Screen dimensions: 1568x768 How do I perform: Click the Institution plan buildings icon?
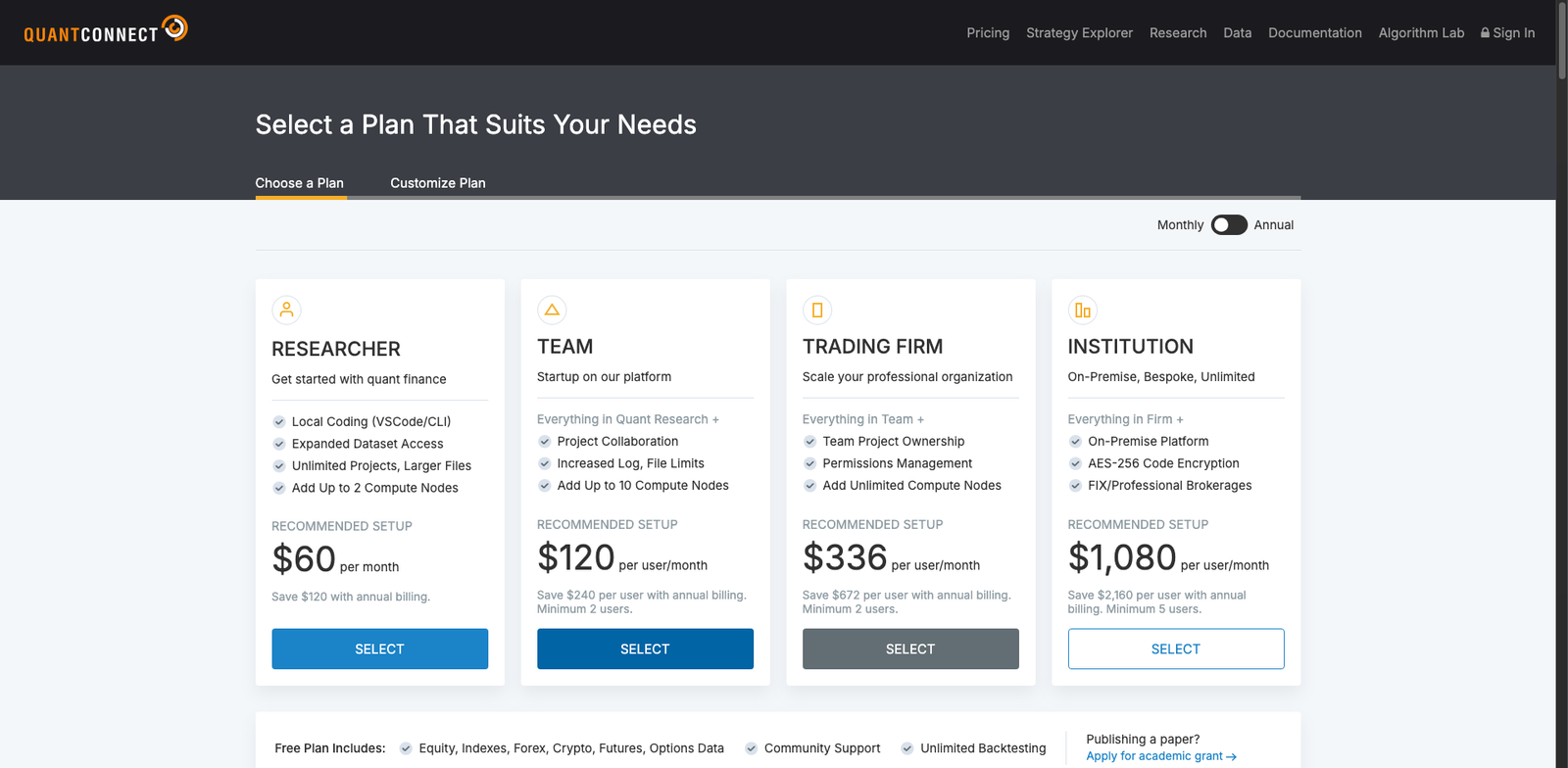click(x=1082, y=311)
